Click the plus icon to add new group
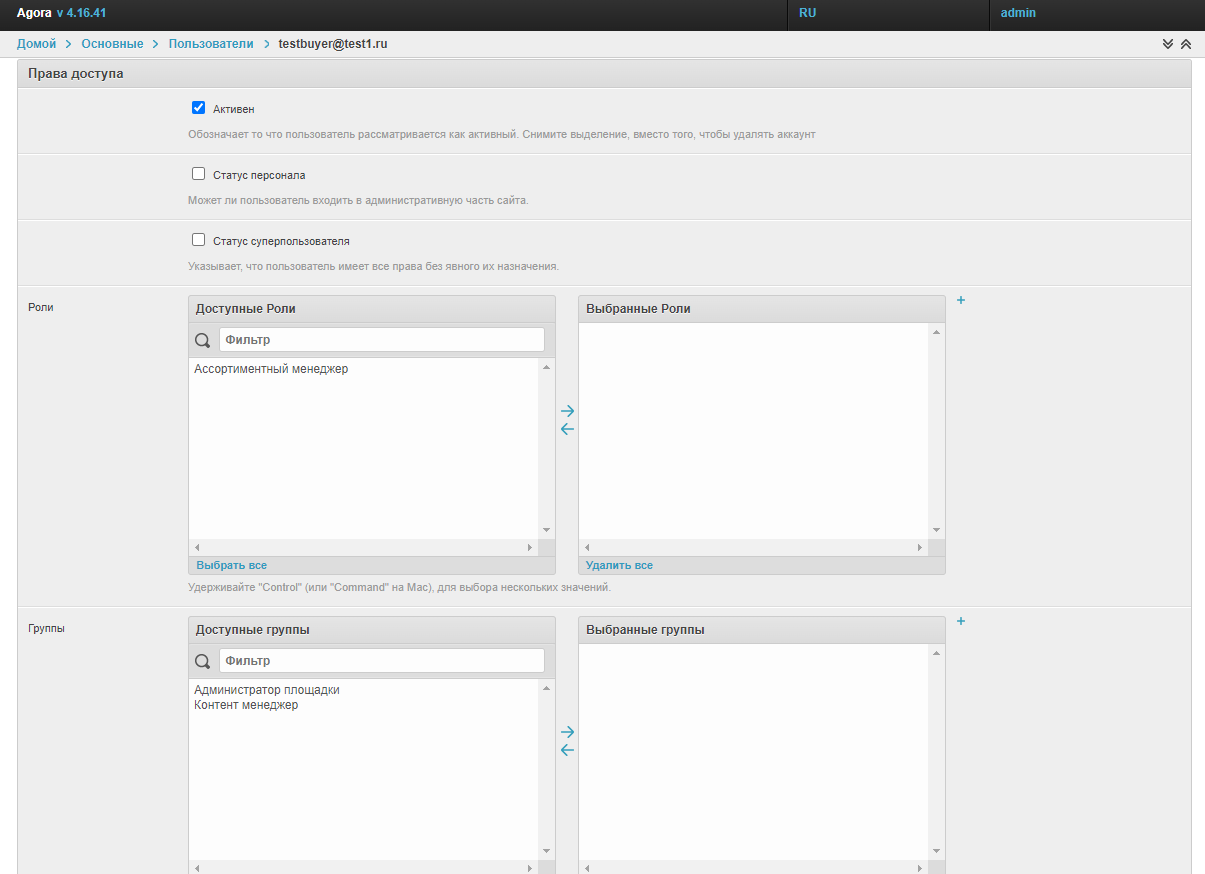 click(x=961, y=621)
